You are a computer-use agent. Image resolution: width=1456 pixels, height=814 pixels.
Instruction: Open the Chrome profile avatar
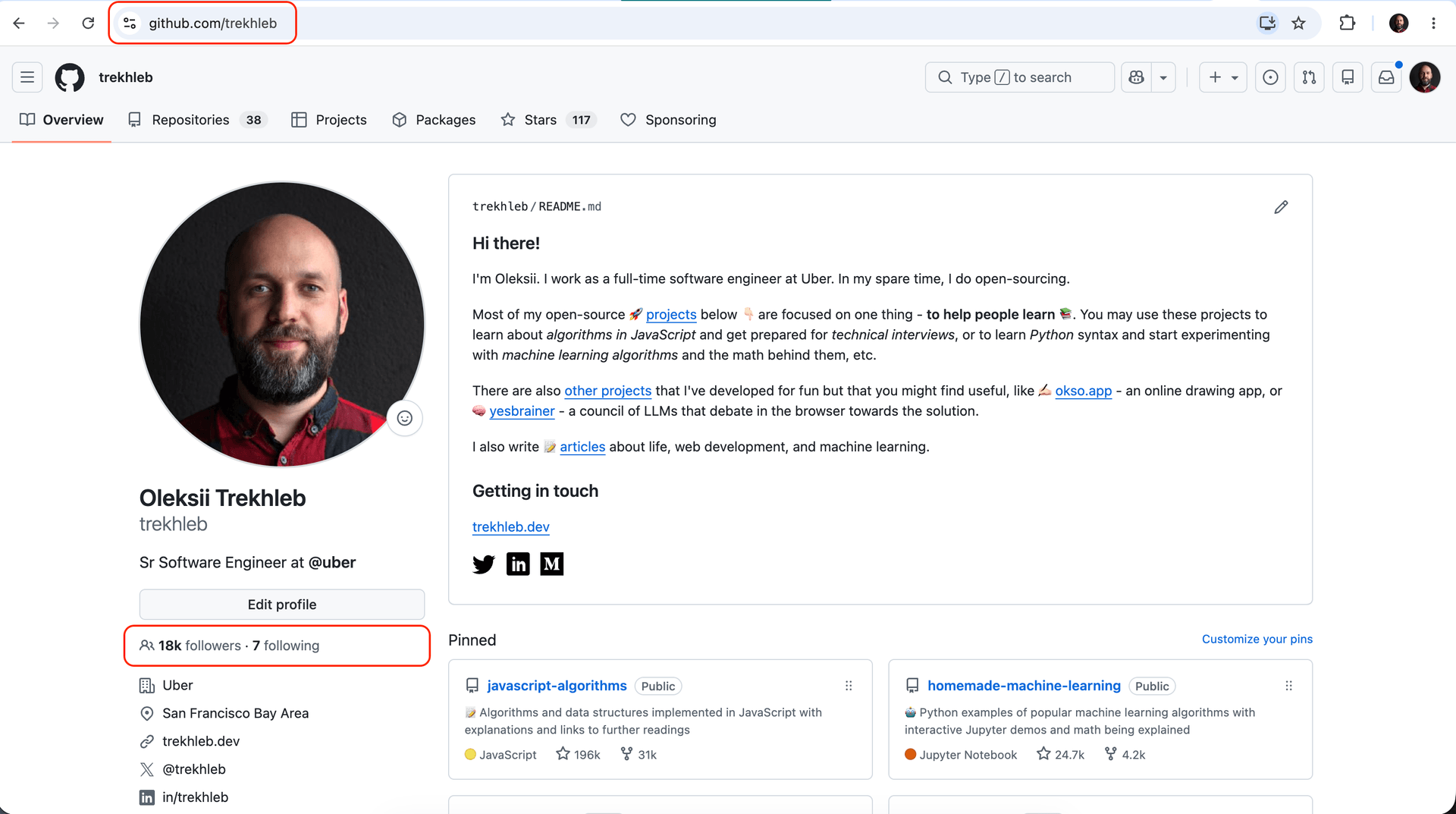[1398, 24]
